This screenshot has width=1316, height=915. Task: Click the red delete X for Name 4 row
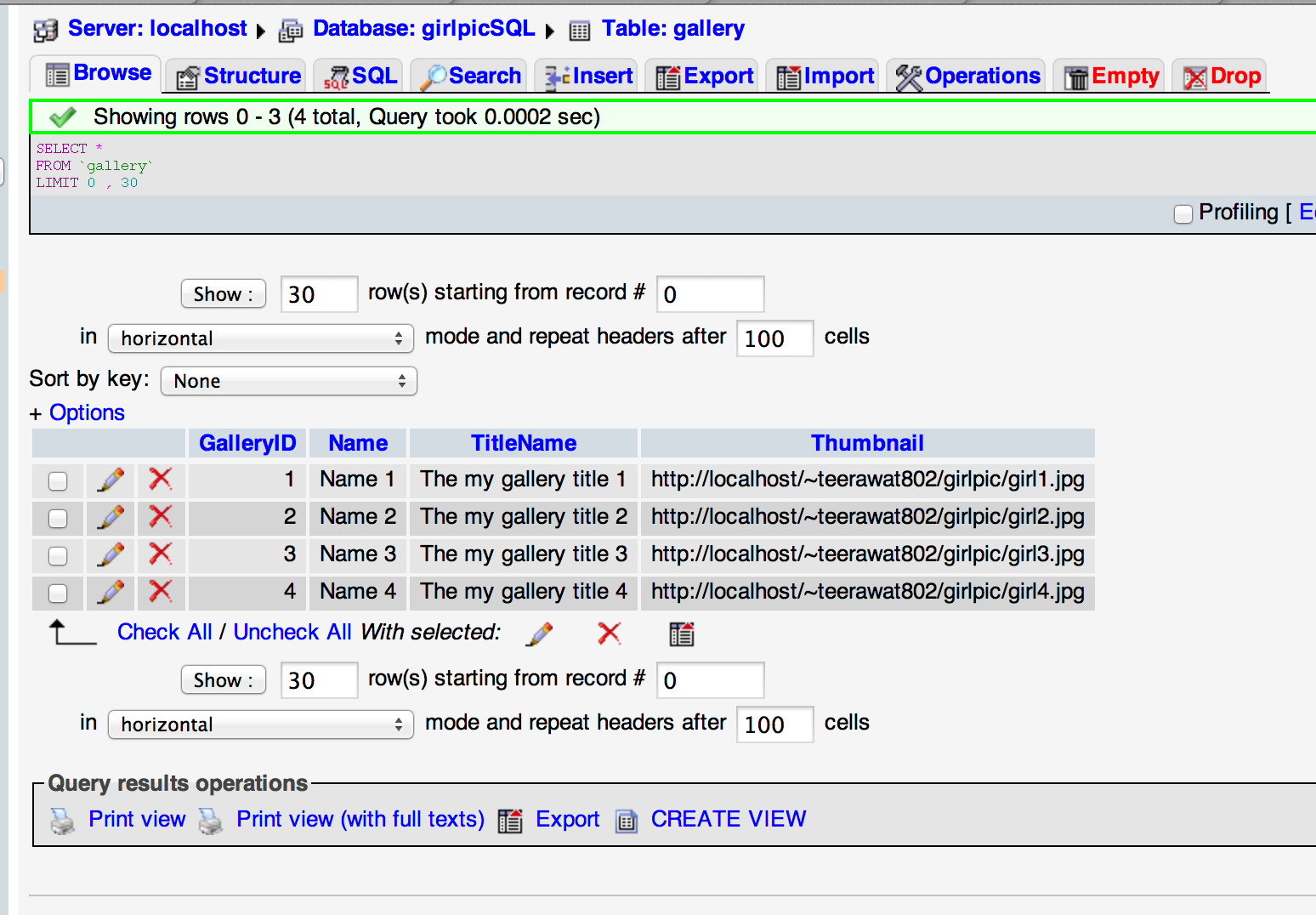click(160, 592)
